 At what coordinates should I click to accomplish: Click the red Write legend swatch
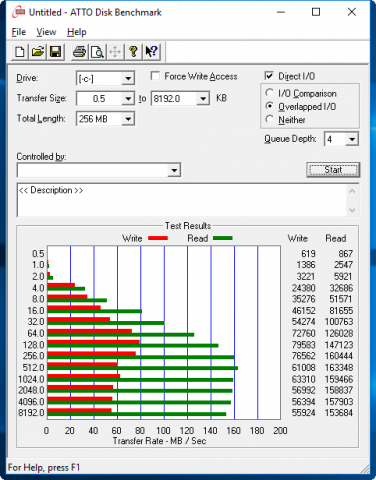pos(158,238)
